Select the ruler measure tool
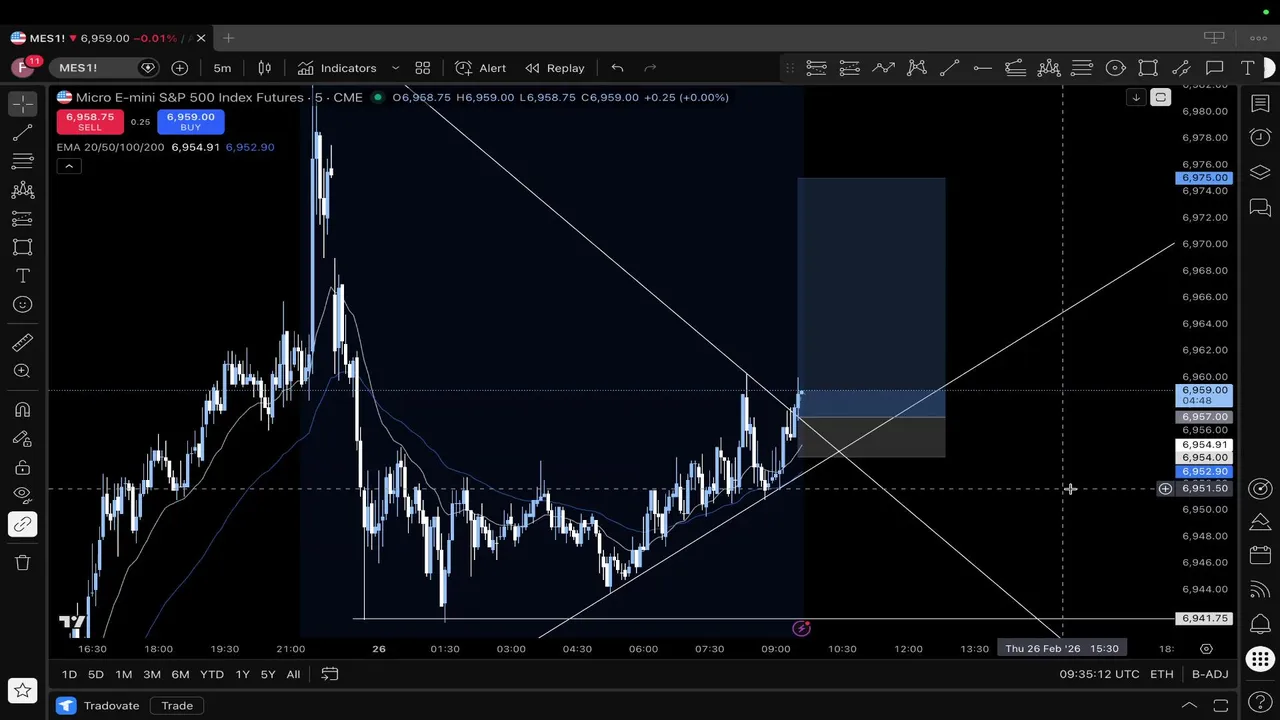The image size is (1280, 720). 22,343
